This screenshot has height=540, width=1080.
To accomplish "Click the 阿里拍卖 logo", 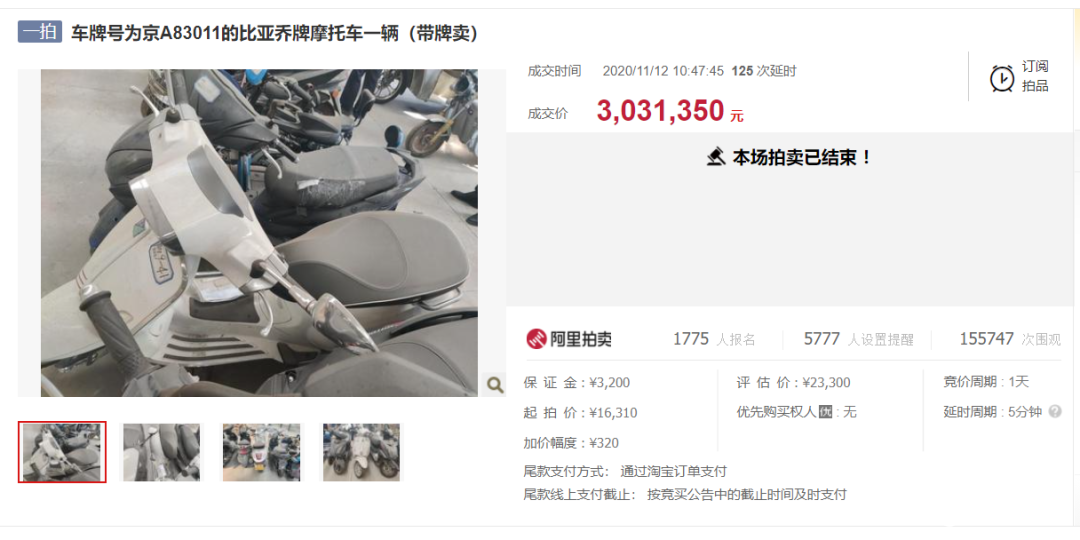I will click(569, 339).
